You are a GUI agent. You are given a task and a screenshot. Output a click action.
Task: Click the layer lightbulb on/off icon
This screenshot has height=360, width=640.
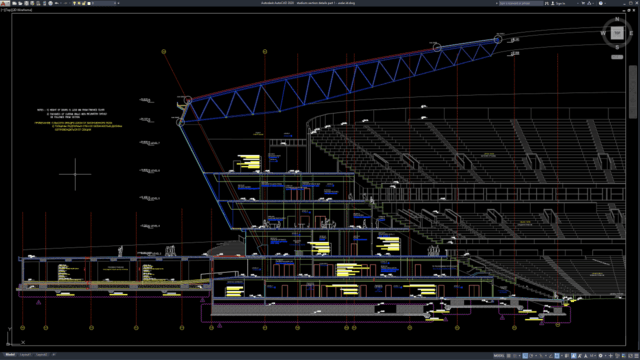[74, 3]
